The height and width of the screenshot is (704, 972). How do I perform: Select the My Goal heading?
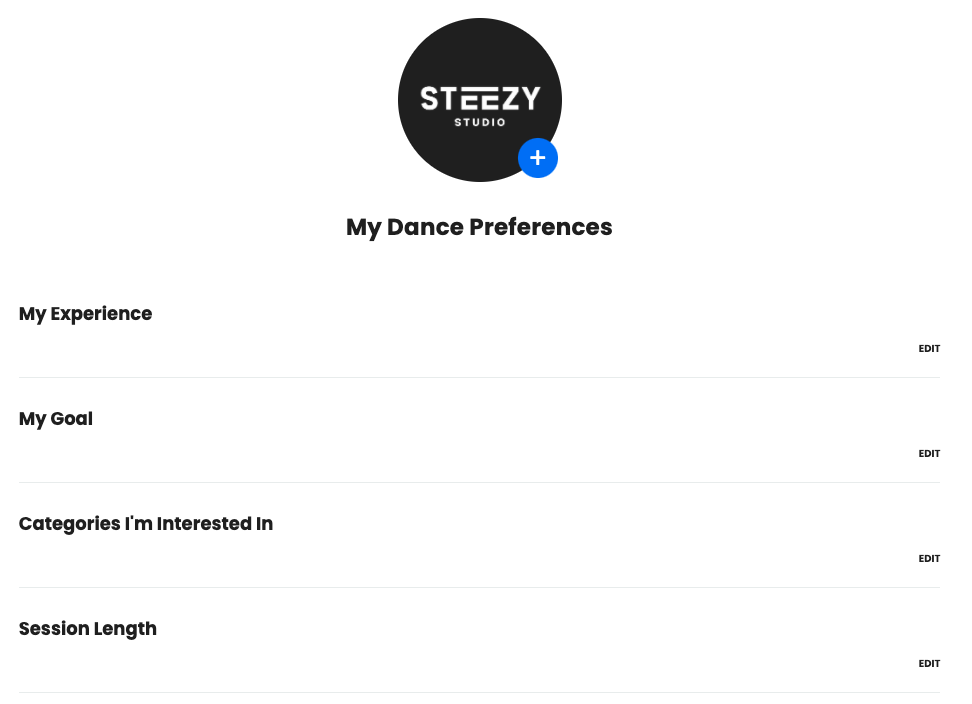56,419
